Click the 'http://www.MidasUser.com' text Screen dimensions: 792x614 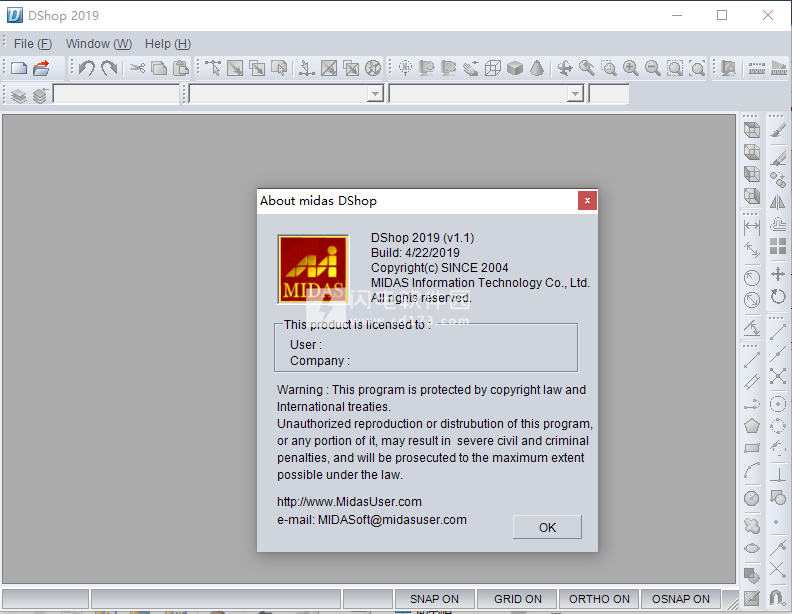[x=349, y=501]
